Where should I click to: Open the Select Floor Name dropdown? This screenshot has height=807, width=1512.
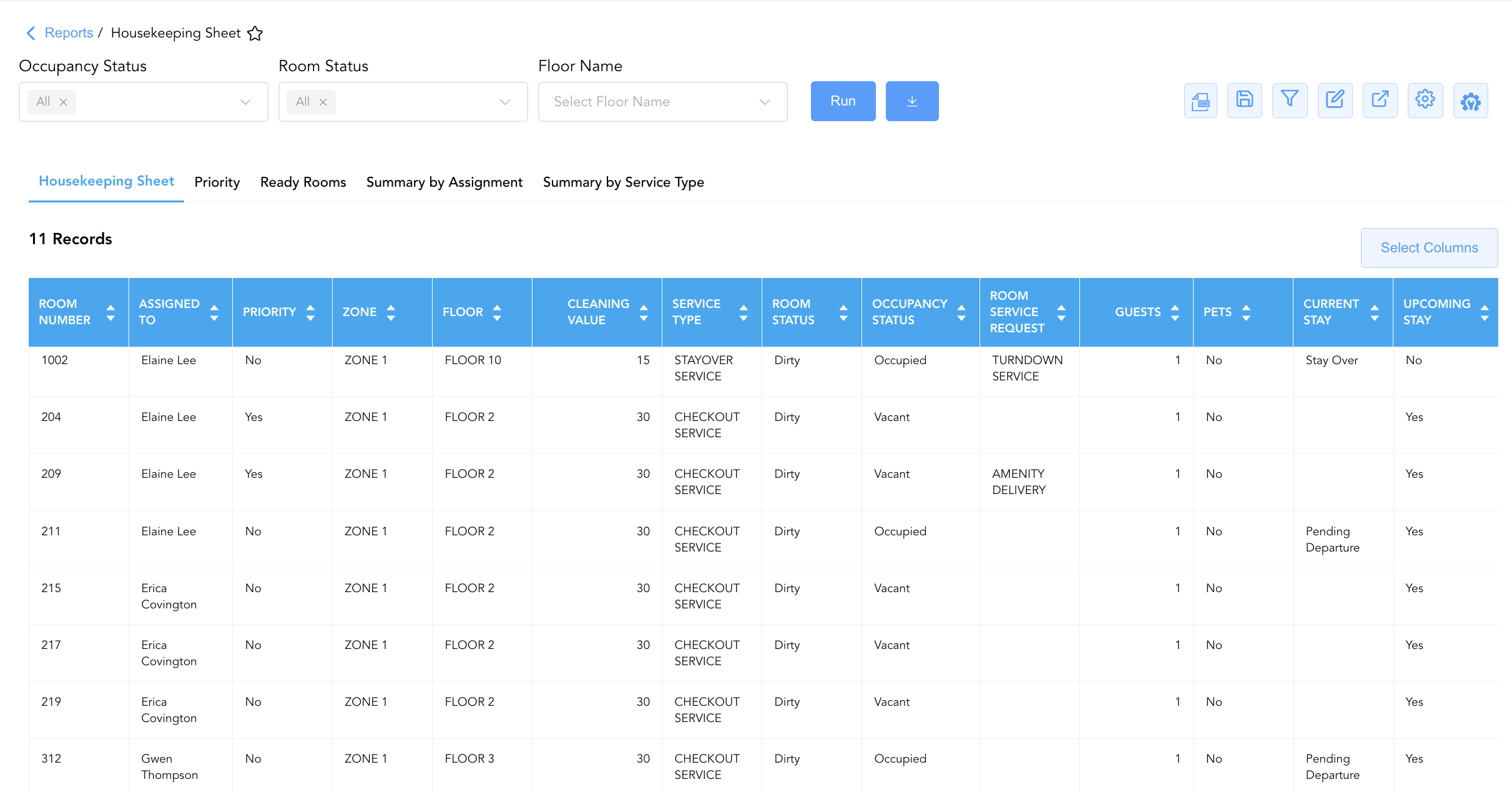662,102
